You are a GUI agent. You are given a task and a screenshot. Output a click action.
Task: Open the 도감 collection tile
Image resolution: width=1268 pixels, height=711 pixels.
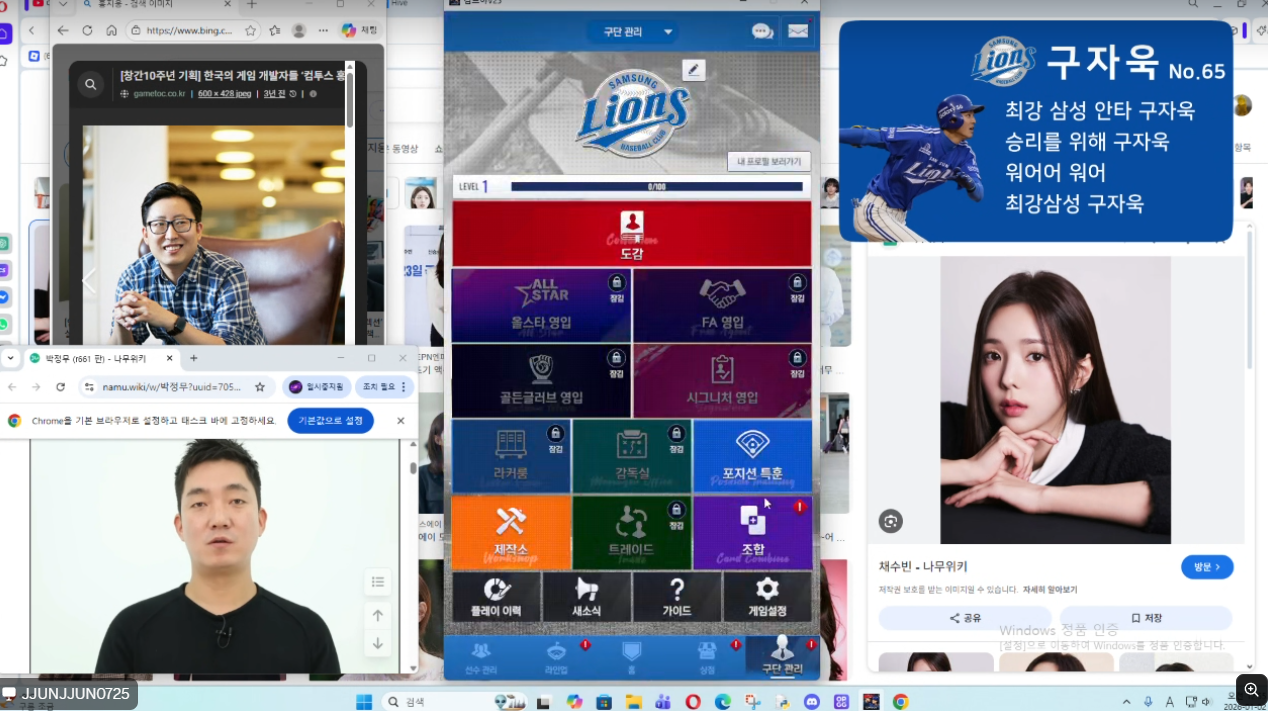[x=631, y=233]
